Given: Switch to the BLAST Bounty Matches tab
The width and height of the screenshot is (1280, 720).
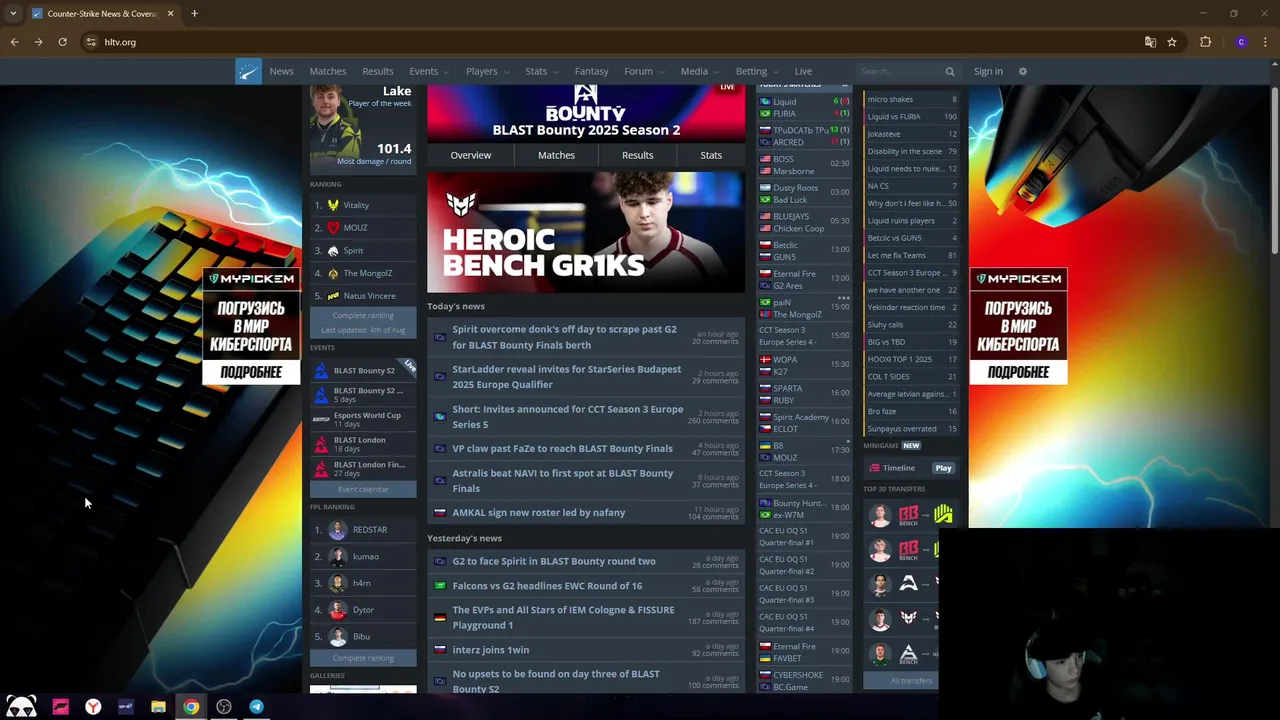Looking at the screenshot, I should coord(556,155).
